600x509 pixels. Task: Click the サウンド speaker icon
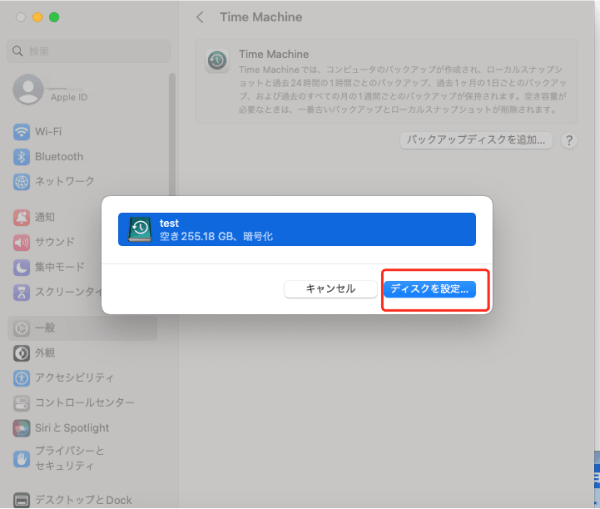tap(21, 242)
